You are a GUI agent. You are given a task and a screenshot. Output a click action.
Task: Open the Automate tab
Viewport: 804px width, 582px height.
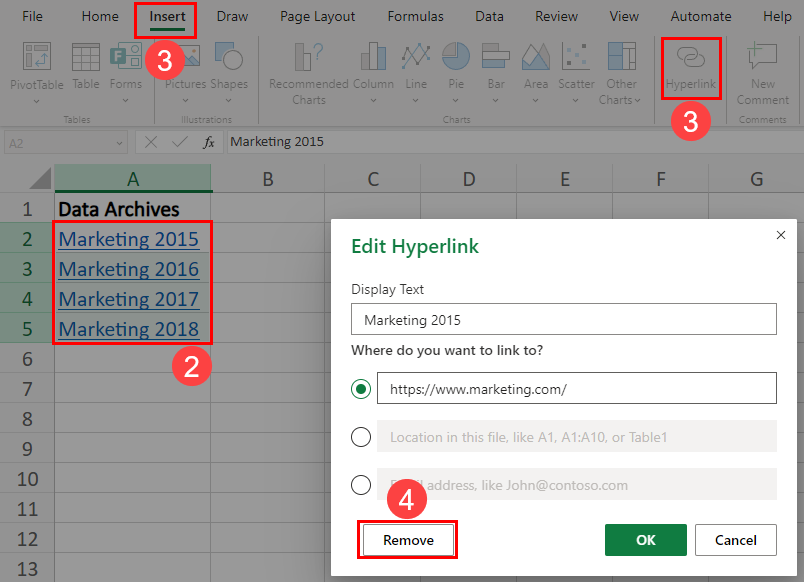point(701,16)
